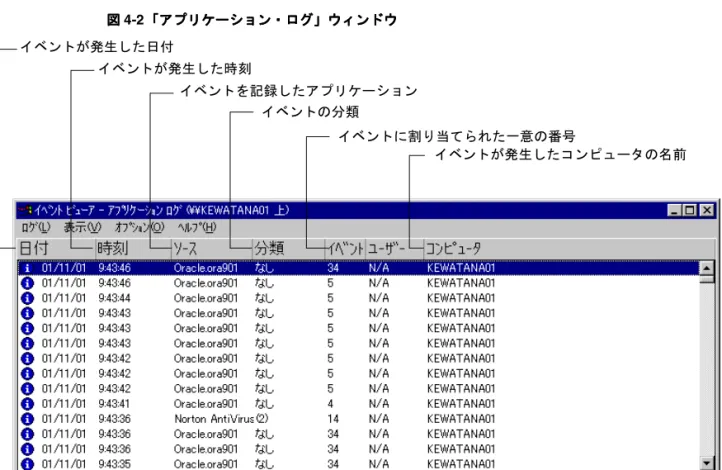Click the info icon of the highlighted event 34 row
The image size is (722, 470).
28,268
